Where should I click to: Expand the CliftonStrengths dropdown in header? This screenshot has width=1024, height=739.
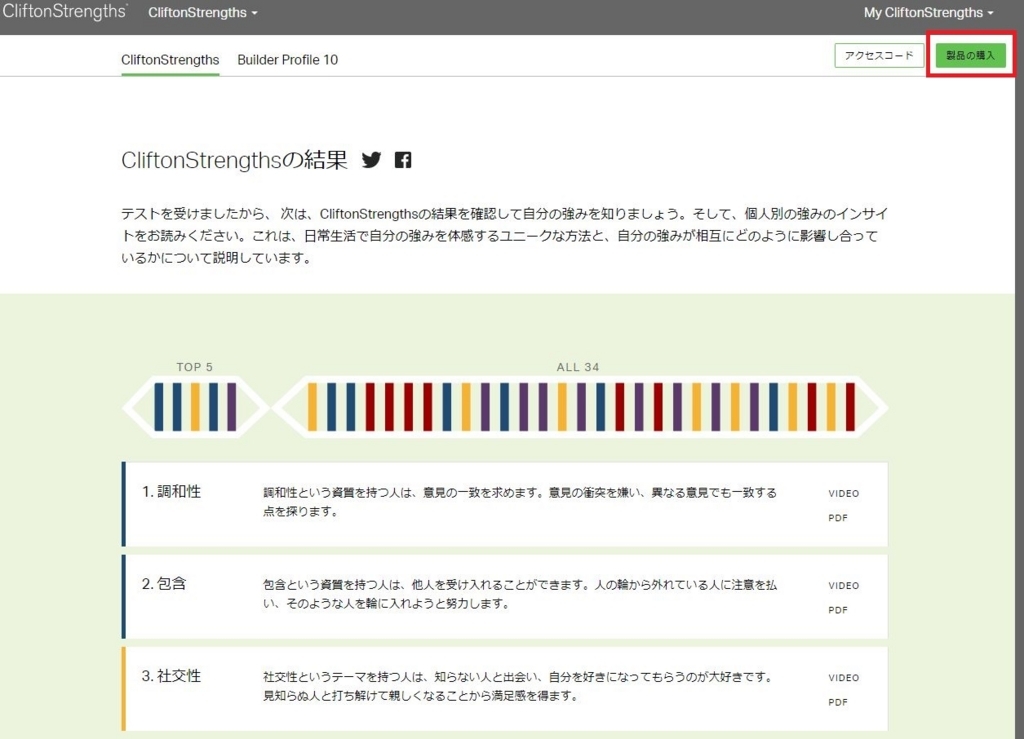[x=202, y=12]
